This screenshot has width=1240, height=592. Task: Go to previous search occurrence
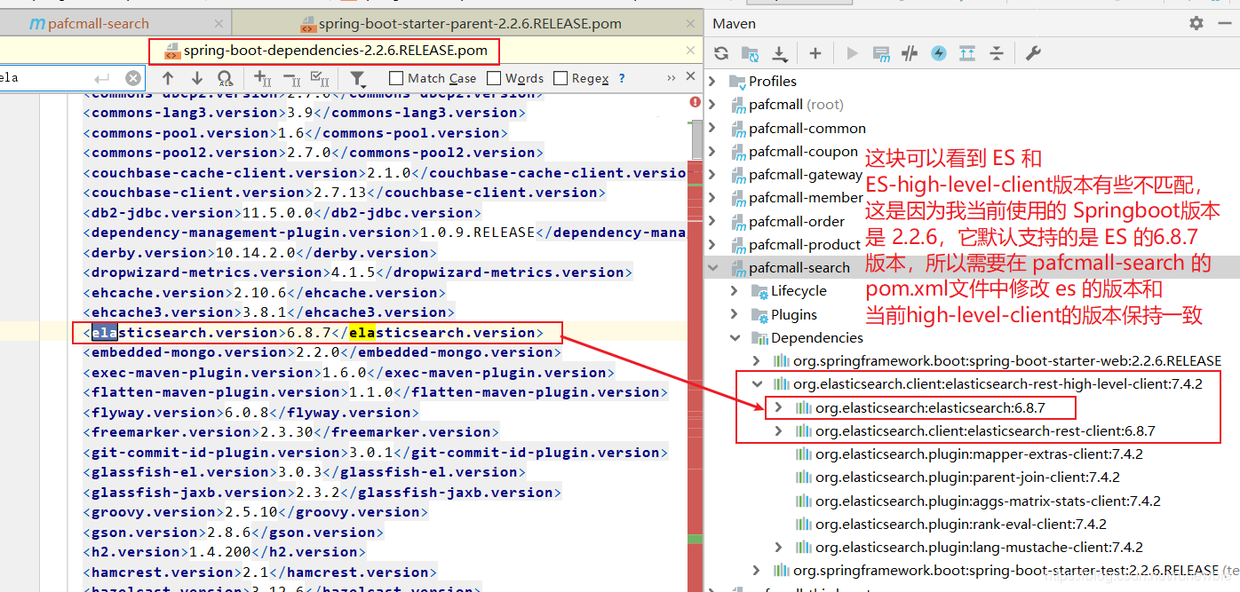(x=168, y=78)
